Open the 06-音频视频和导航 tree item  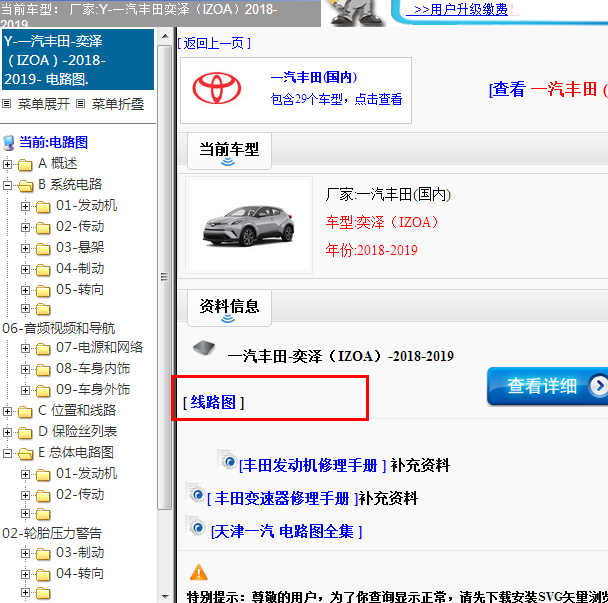pyautogui.click(x=59, y=328)
